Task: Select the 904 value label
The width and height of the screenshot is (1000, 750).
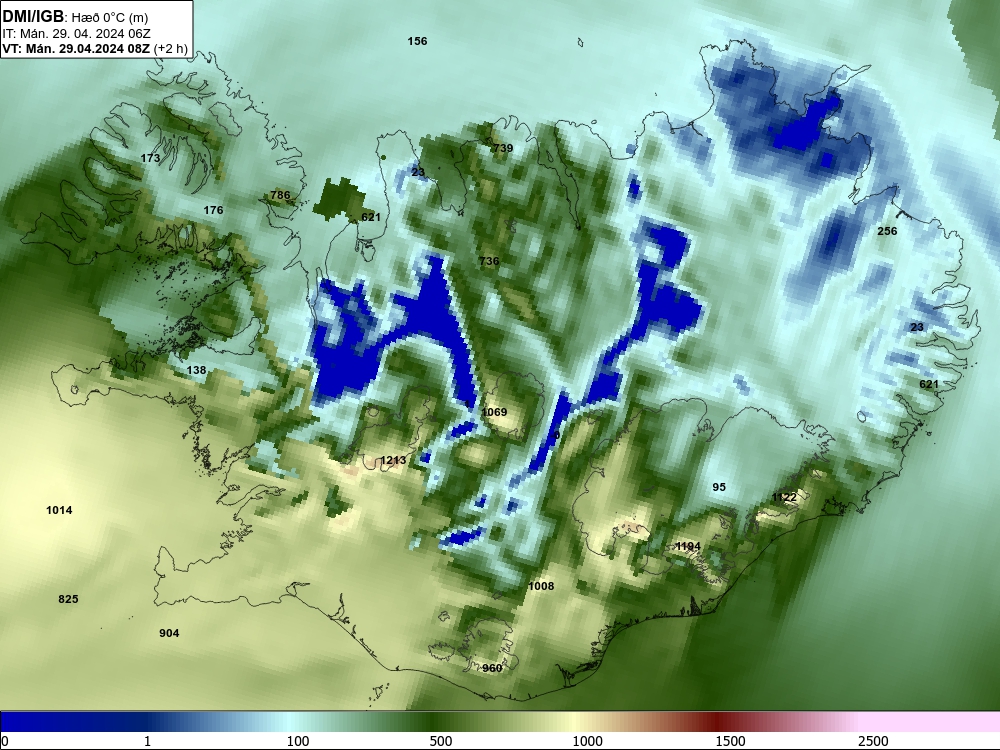Action: [169, 633]
